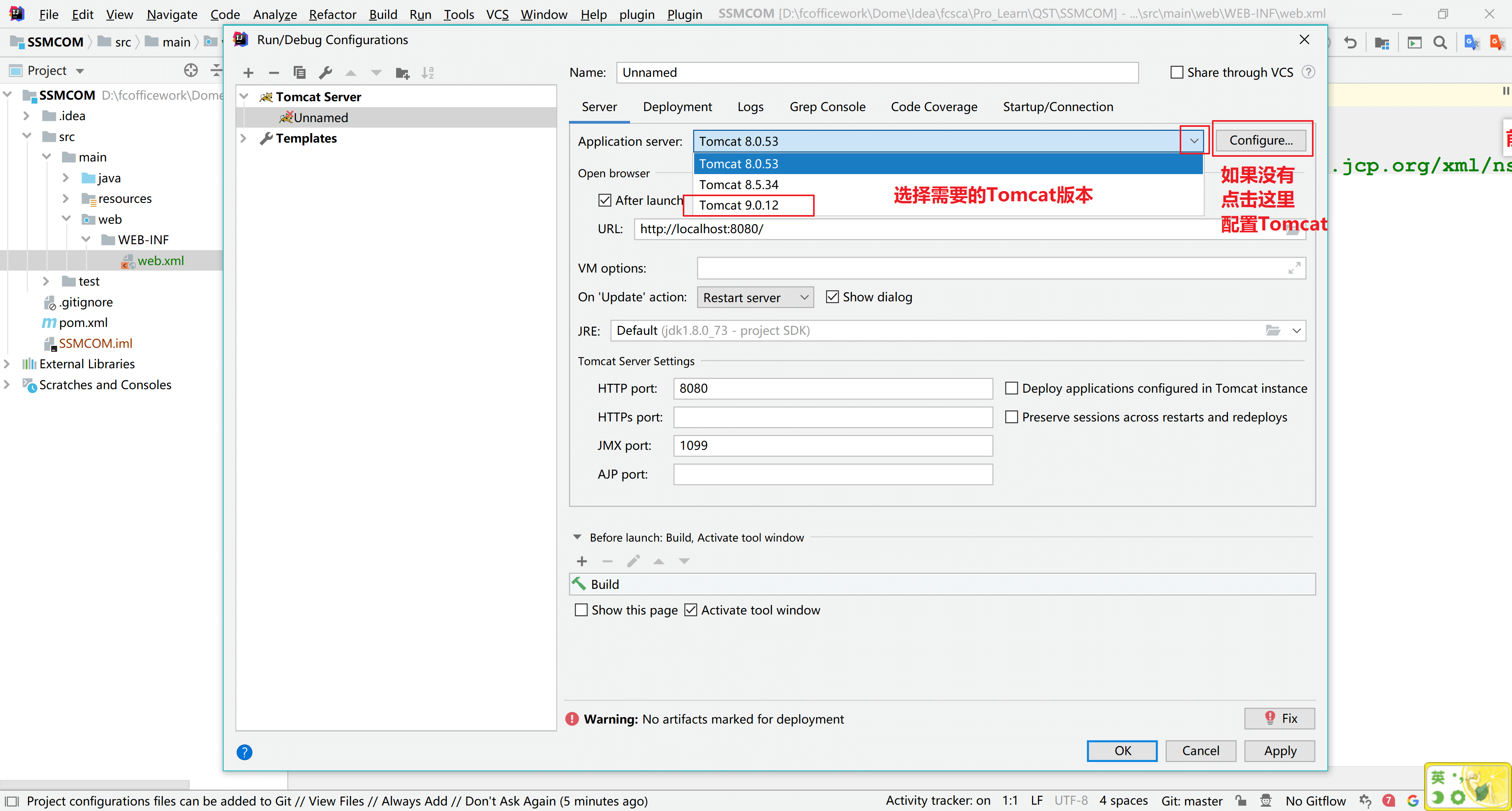
Task: Click the edit defaults wrench icon
Action: coord(325,73)
